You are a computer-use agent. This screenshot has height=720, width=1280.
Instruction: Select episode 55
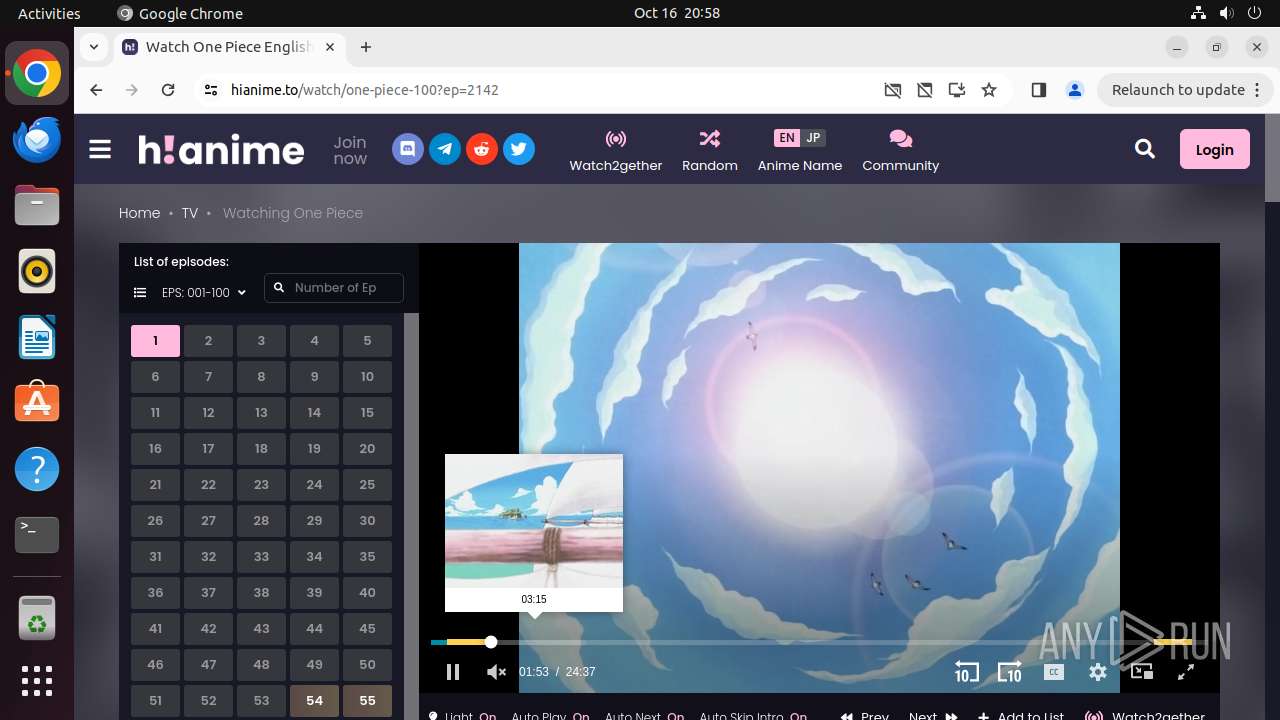367,701
